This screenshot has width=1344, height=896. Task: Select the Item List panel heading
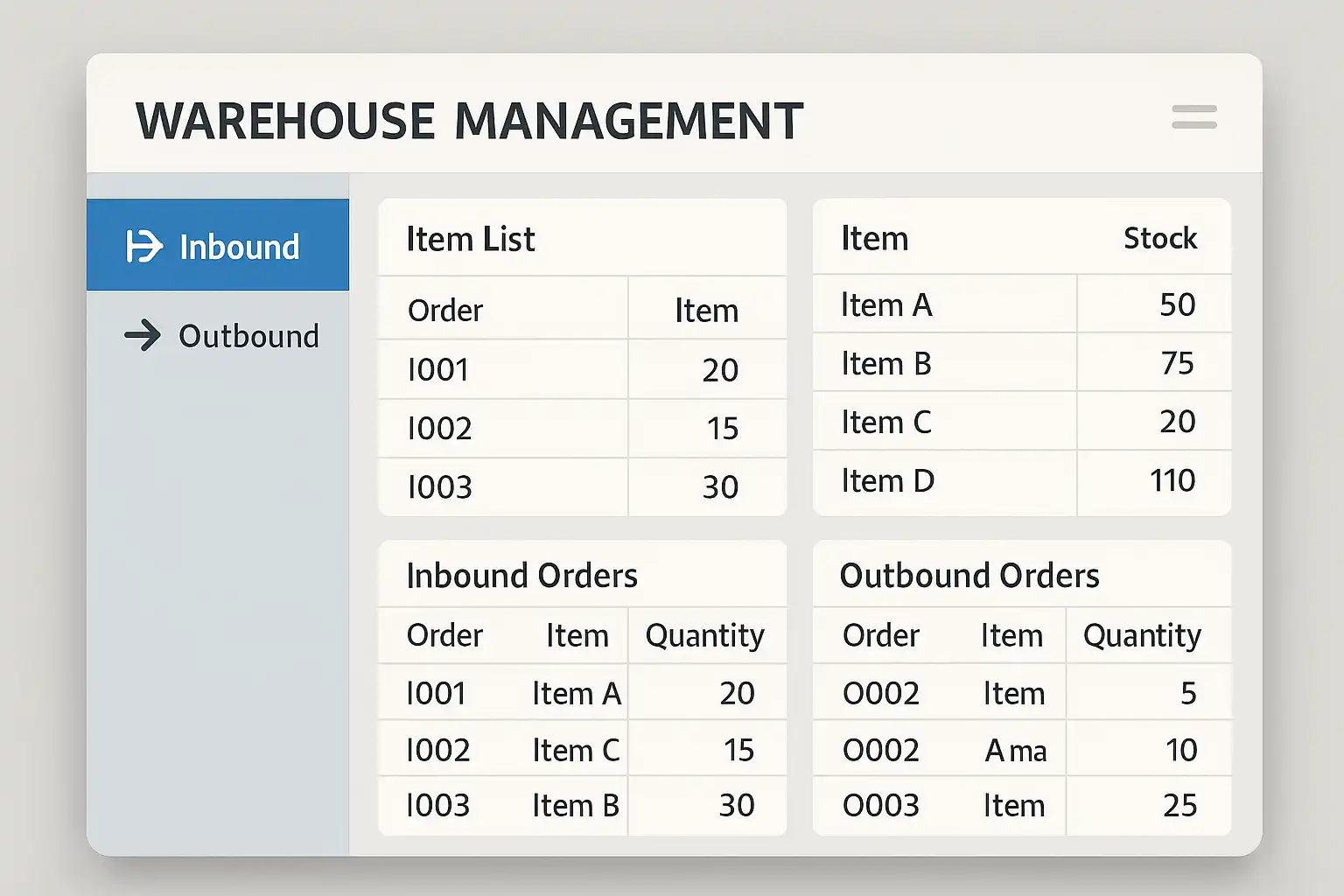coord(471,239)
